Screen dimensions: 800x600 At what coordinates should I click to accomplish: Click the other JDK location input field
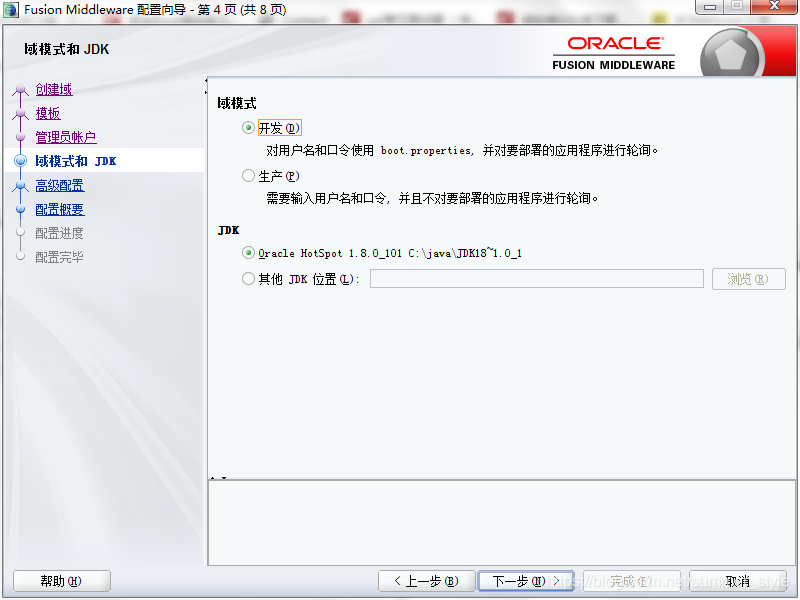[537, 279]
